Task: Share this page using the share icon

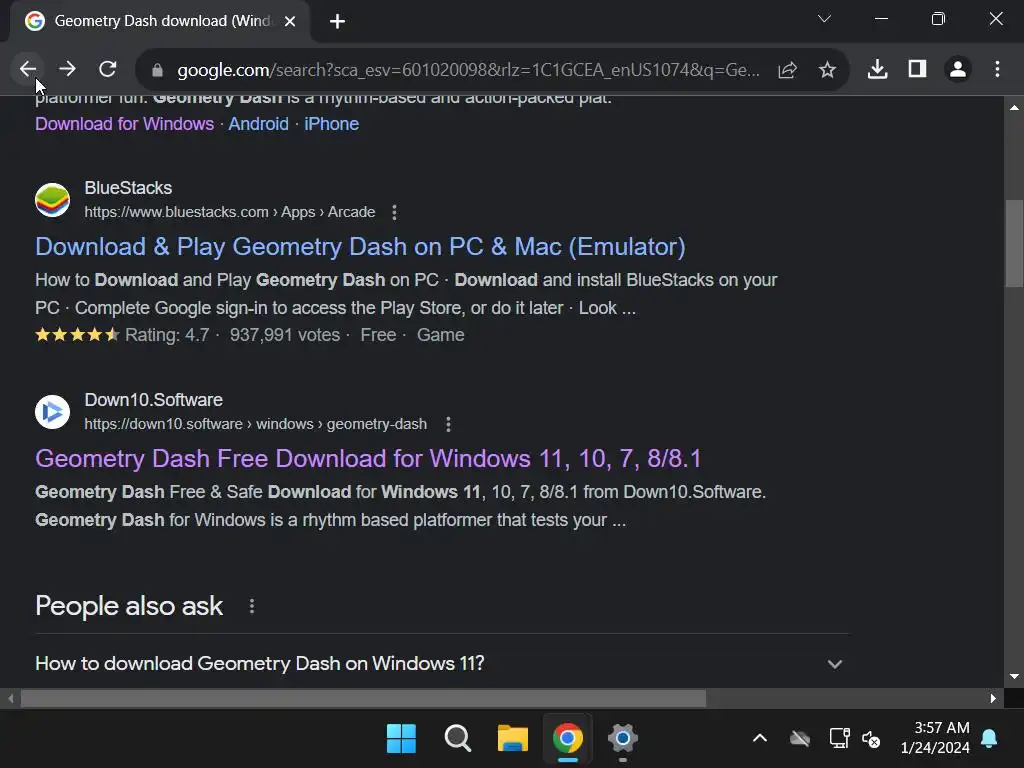Action: [788, 70]
